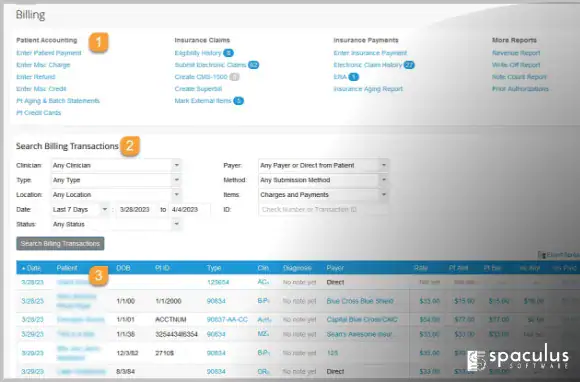Click Pt ID cell 325443486354
This screenshot has height=382, width=580.
coord(176,334)
